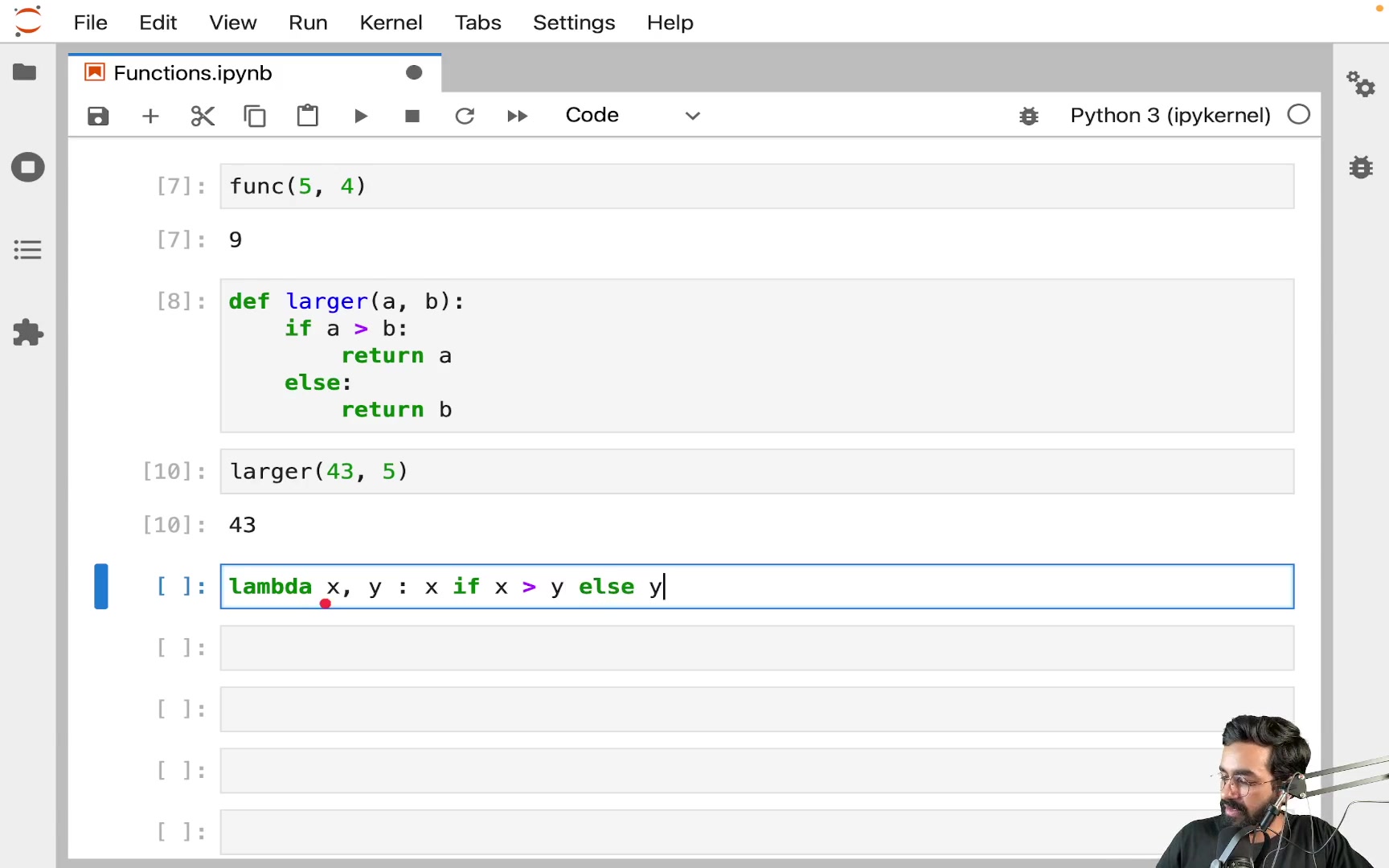Open the Run menu
This screenshot has width=1389, height=868.
tap(308, 23)
